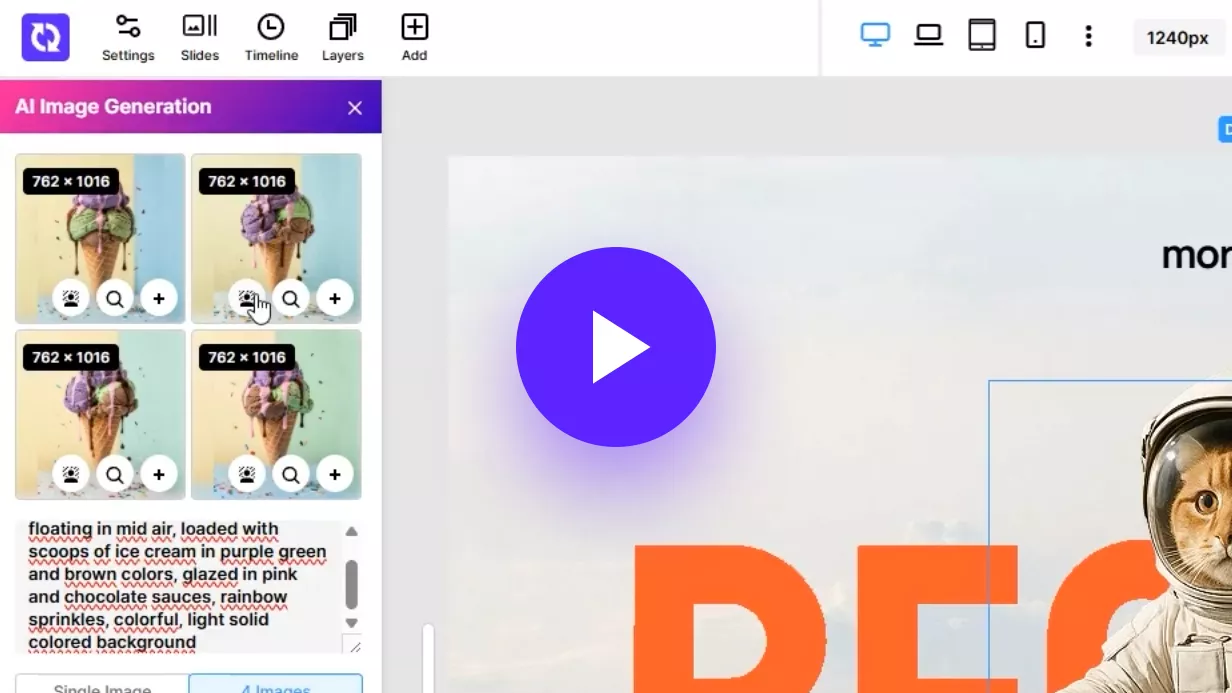This screenshot has height=693, width=1232.
Task: Add bottom-right ice cream image to slide
Action: 335,474
